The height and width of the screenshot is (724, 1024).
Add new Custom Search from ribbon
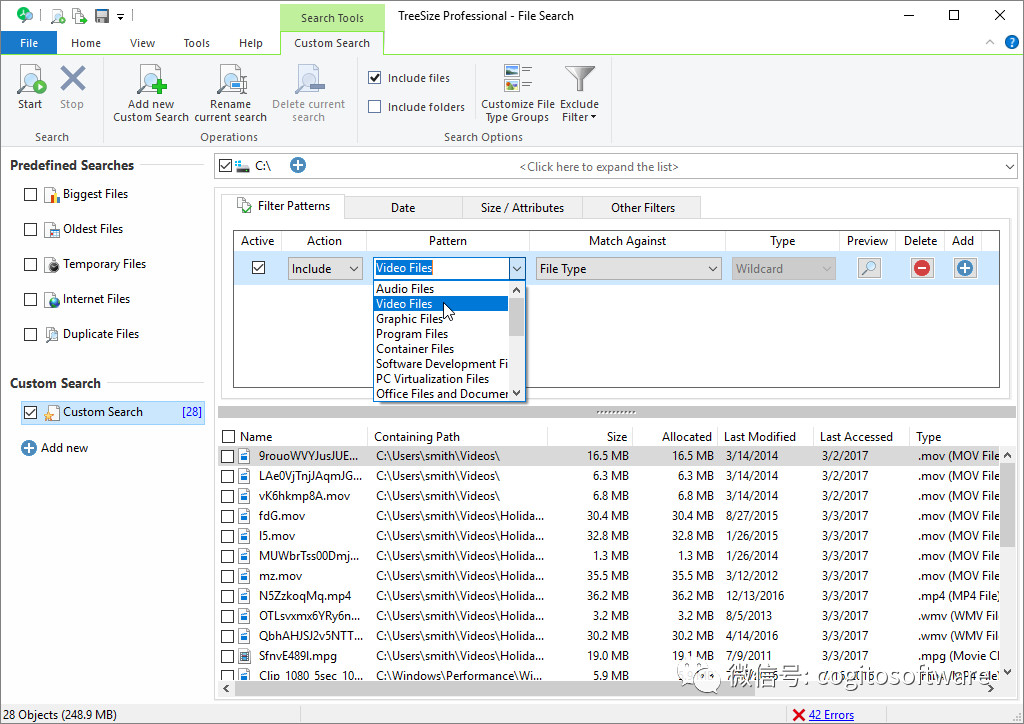tap(151, 93)
